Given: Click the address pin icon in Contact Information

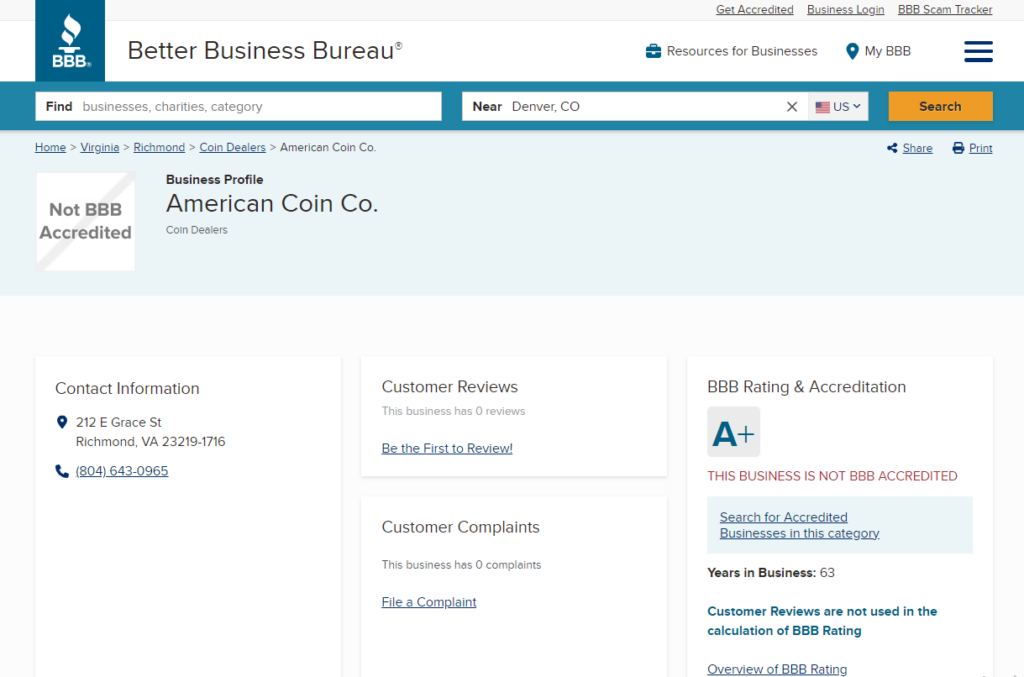Looking at the screenshot, I should [62, 422].
